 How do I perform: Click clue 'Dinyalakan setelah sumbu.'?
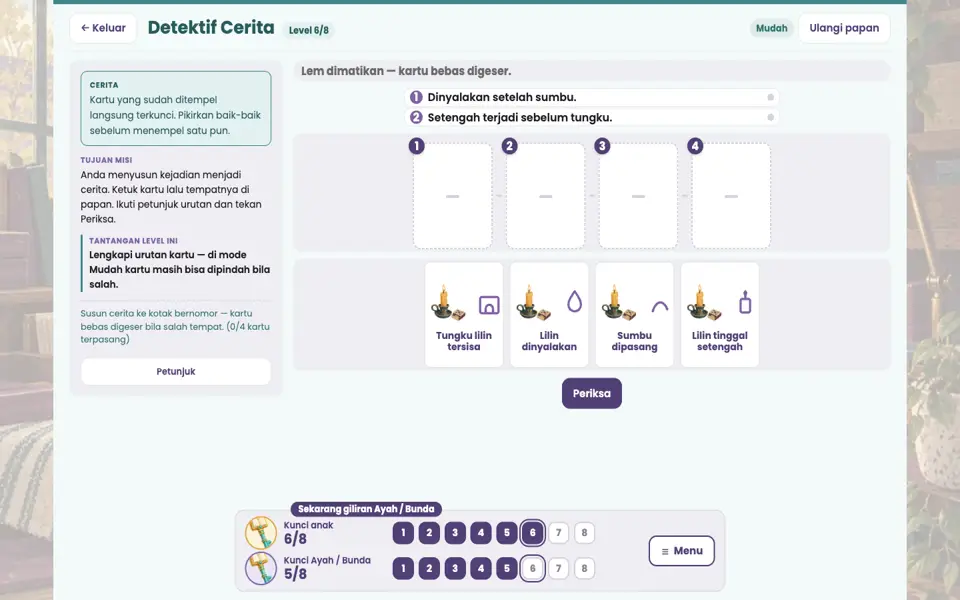click(591, 97)
